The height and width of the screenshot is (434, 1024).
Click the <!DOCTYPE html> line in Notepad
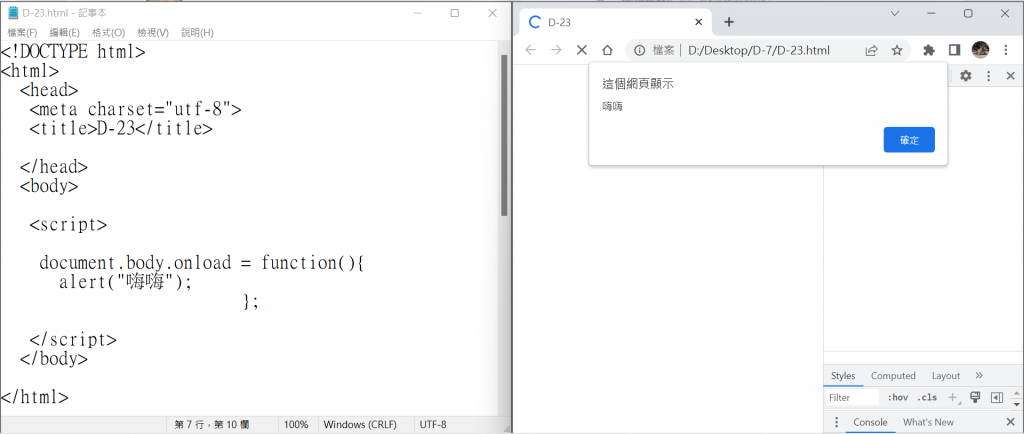pos(73,52)
